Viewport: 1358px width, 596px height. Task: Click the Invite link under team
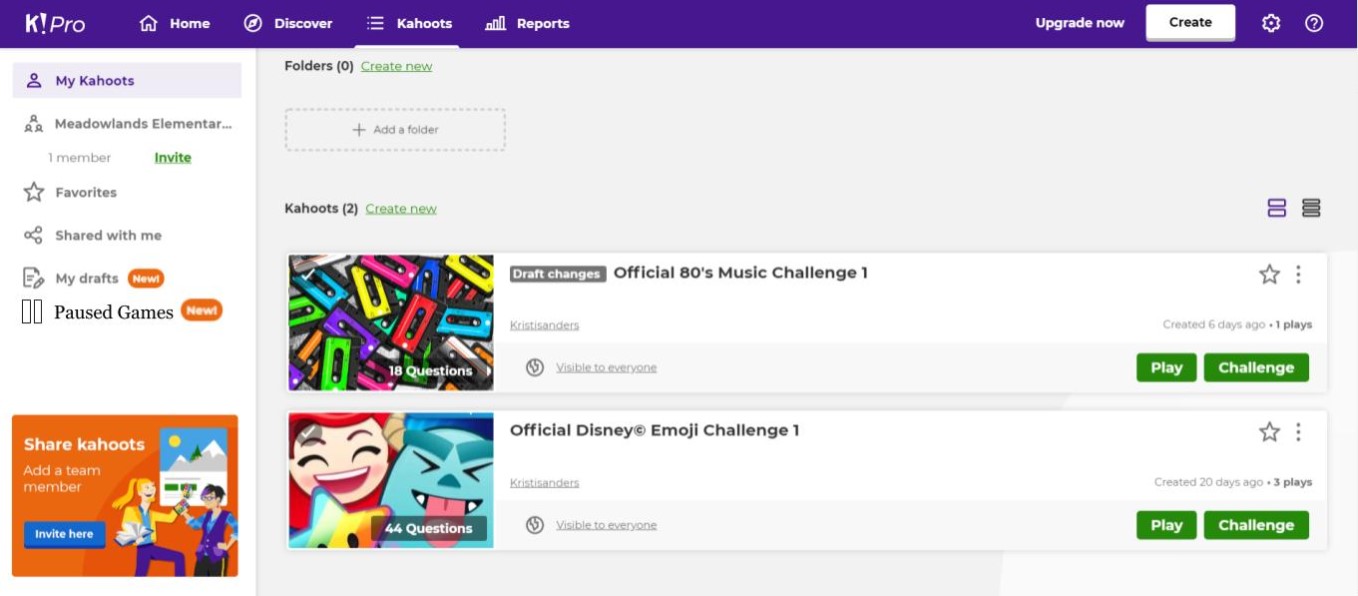click(172, 157)
